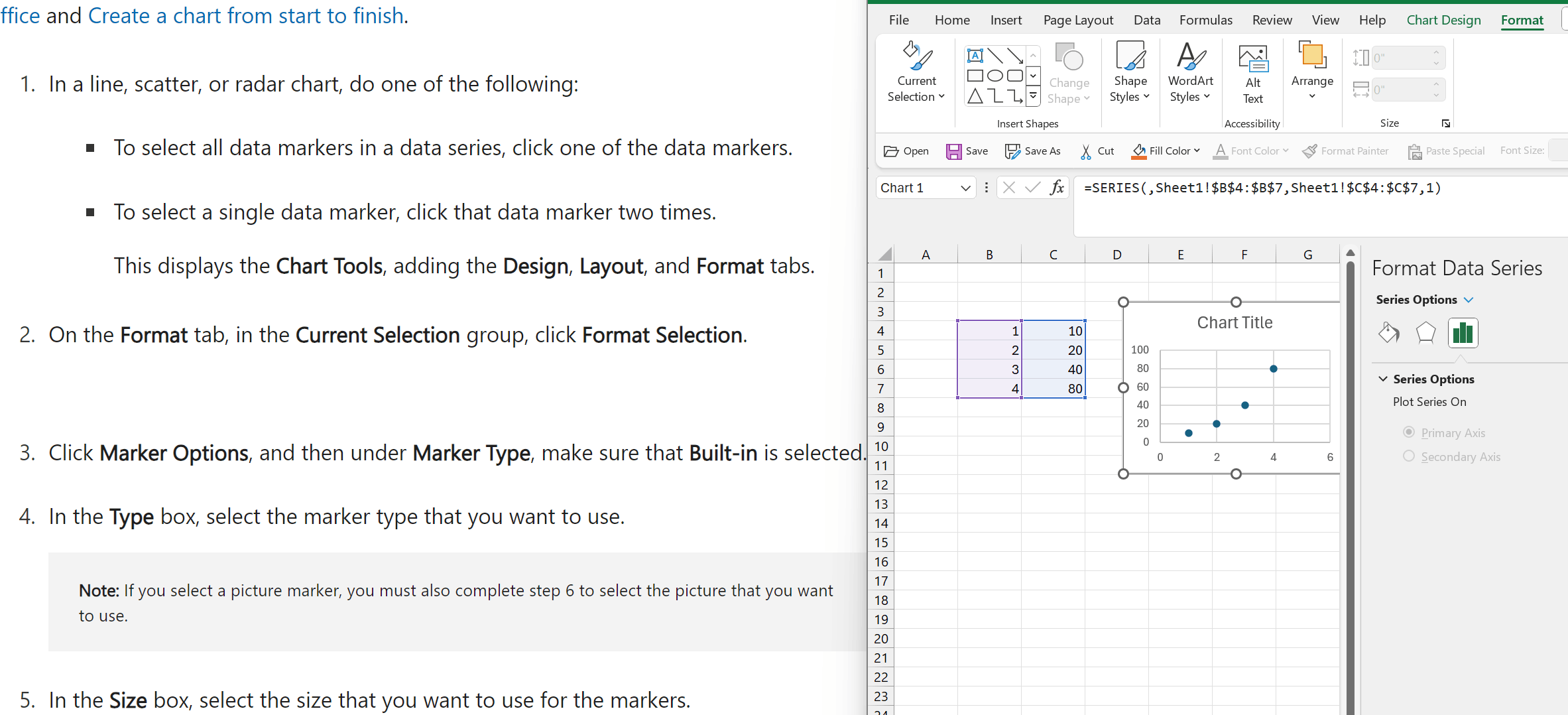Switch to the View tab
This screenshot has width=1568, height=715.
pyautogui.click(x=1325, y=20)
